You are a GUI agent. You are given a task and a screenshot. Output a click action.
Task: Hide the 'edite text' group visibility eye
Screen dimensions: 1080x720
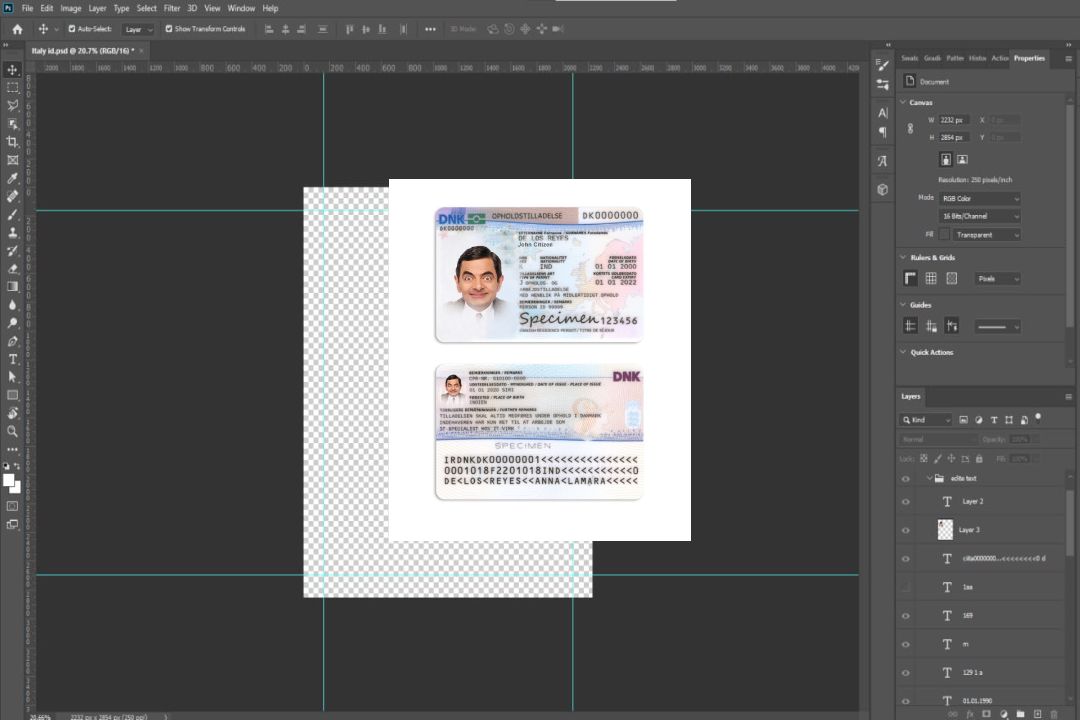point(906,479)
